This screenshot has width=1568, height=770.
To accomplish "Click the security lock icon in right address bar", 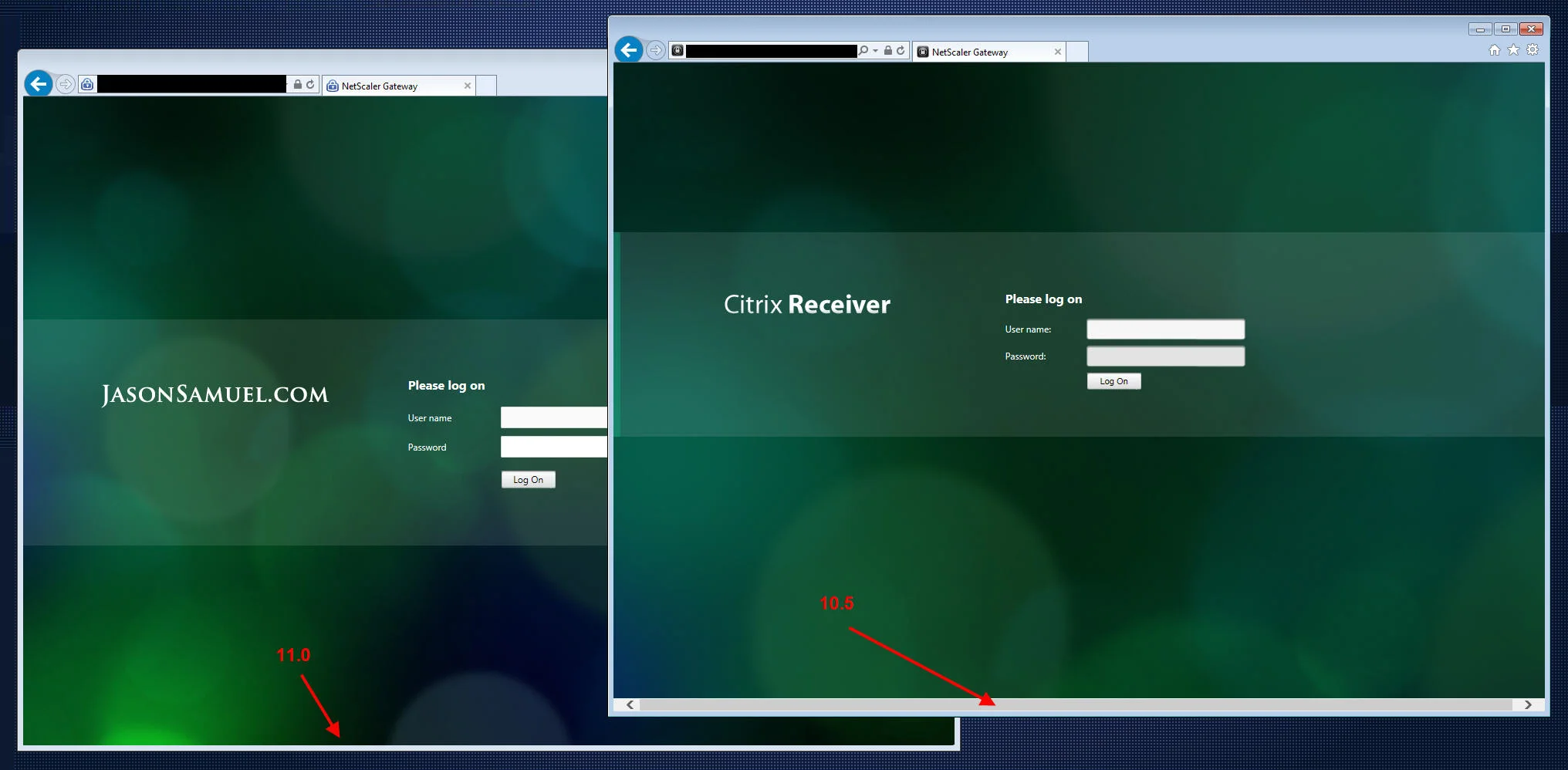I will click(888, 51).
